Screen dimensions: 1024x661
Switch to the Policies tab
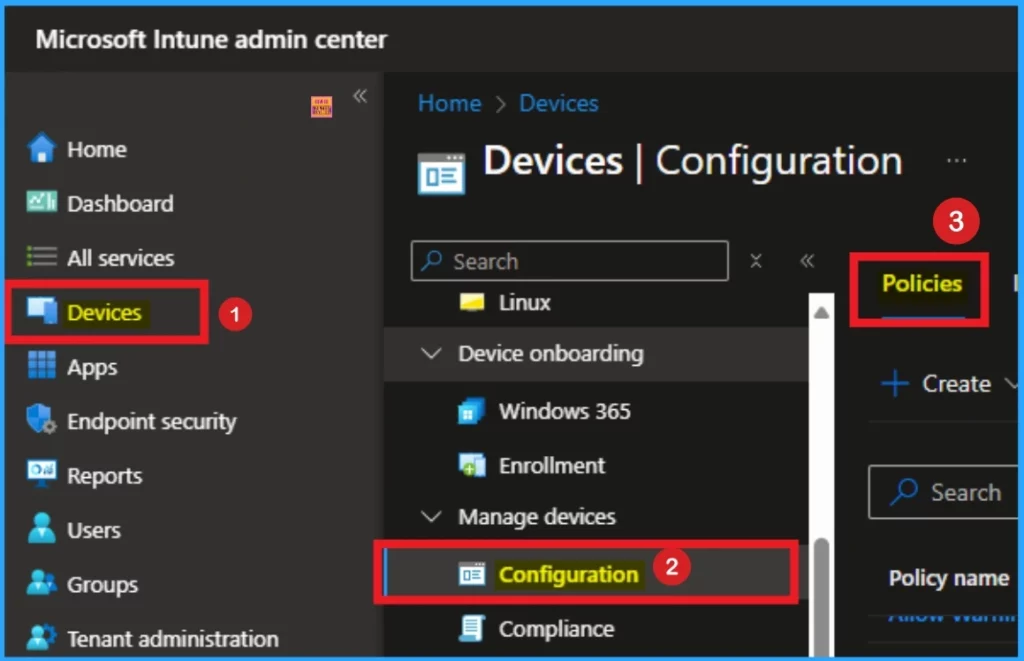click(921, 283)
